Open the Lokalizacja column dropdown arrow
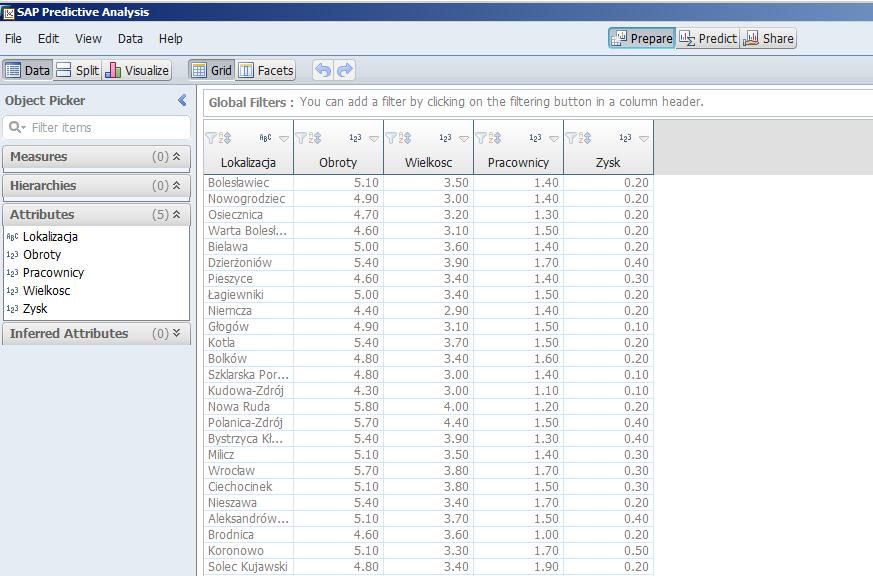 tap(284, 139)
